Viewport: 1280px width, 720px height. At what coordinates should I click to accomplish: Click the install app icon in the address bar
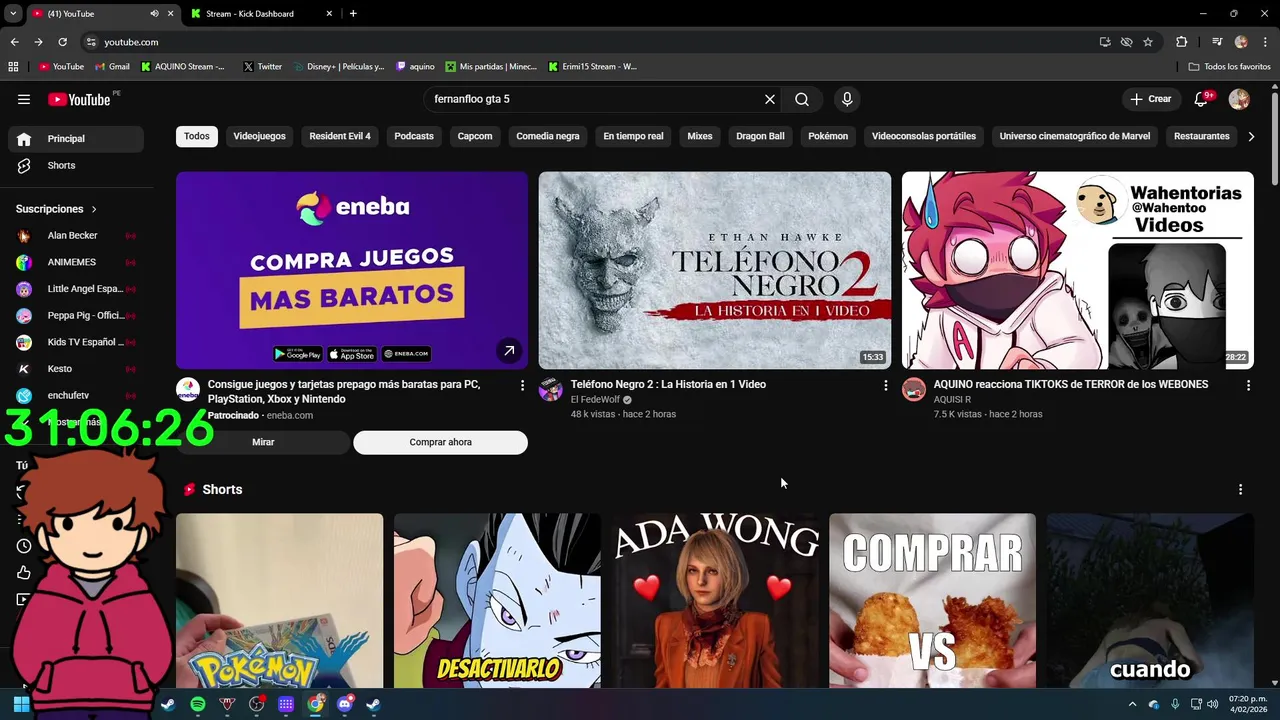(x=1105, y=42)
